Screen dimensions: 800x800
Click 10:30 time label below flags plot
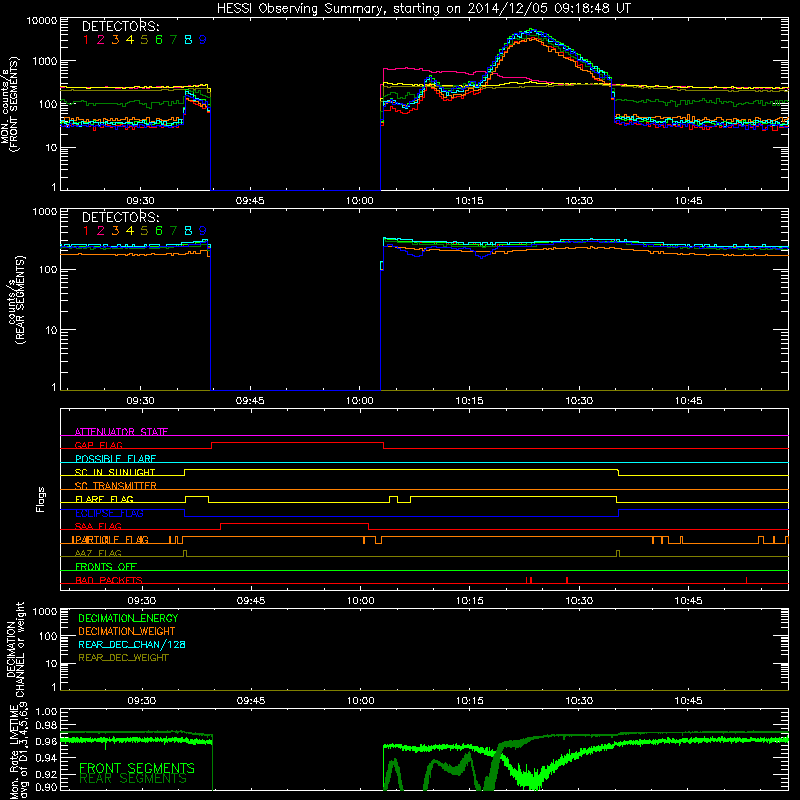pyautogui.click(x=579, y=601)
